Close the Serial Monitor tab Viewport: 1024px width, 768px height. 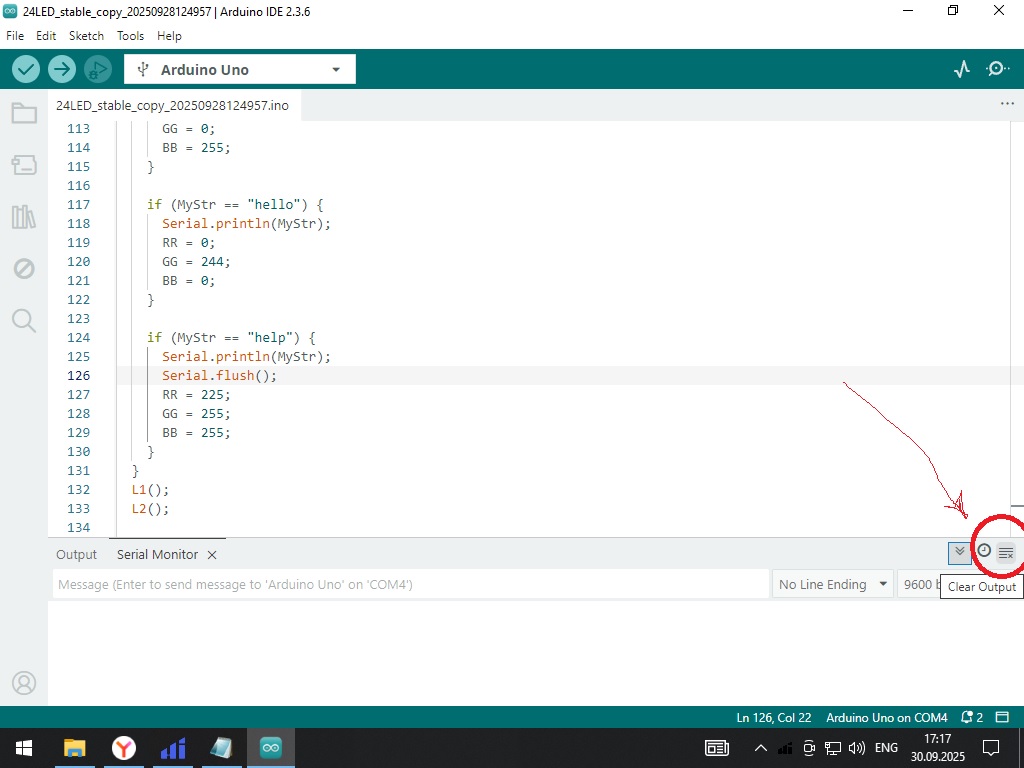tap(212, 554)
